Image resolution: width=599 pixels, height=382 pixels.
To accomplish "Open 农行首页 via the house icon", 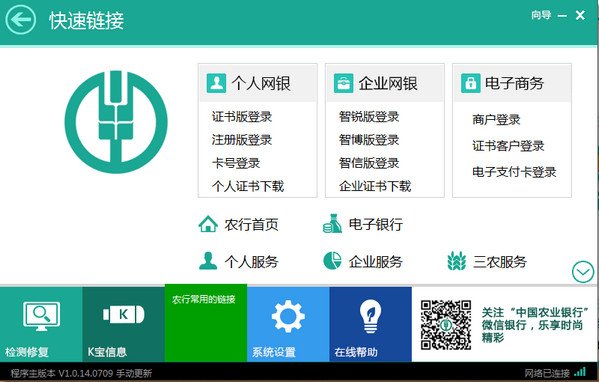I will click(x=208, y=224).
